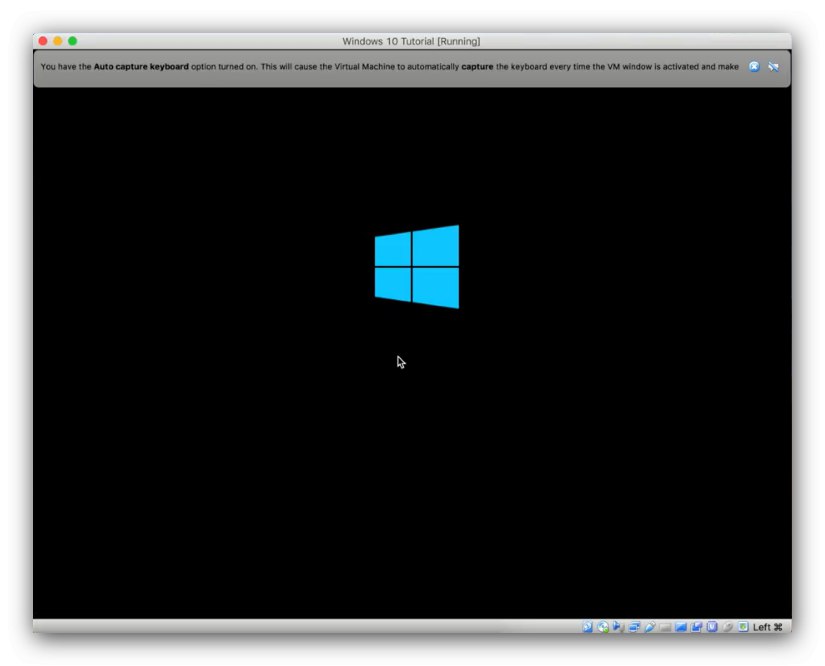Dismiss the Auto capture keyboard notification
The width and height of the screenshot is (825, 666).
point(754,66)
